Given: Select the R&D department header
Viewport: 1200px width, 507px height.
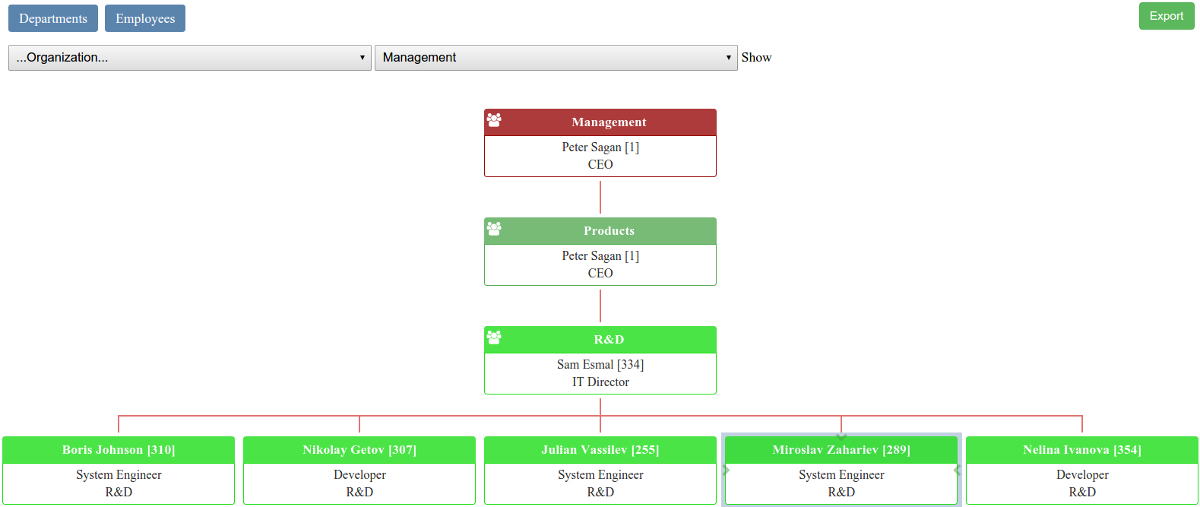Looking at the screenshot, I should pyautogui.click(x=600, y=340).
